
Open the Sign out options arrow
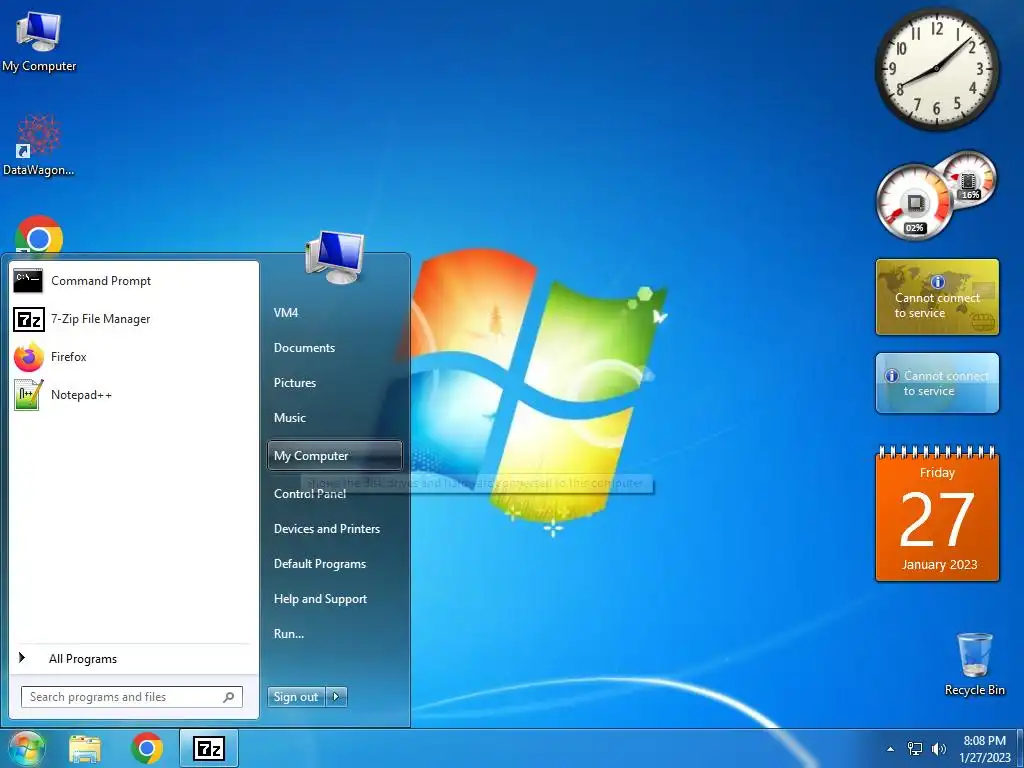(x=336, y=697)
